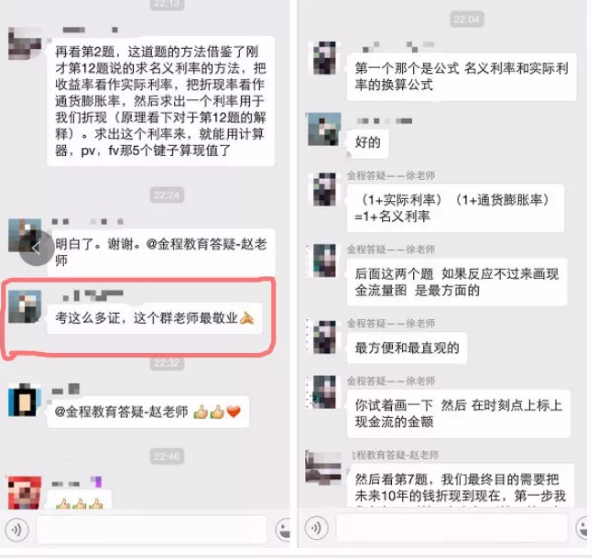Open the red pixelated avatar profile

tap(25, 492)
